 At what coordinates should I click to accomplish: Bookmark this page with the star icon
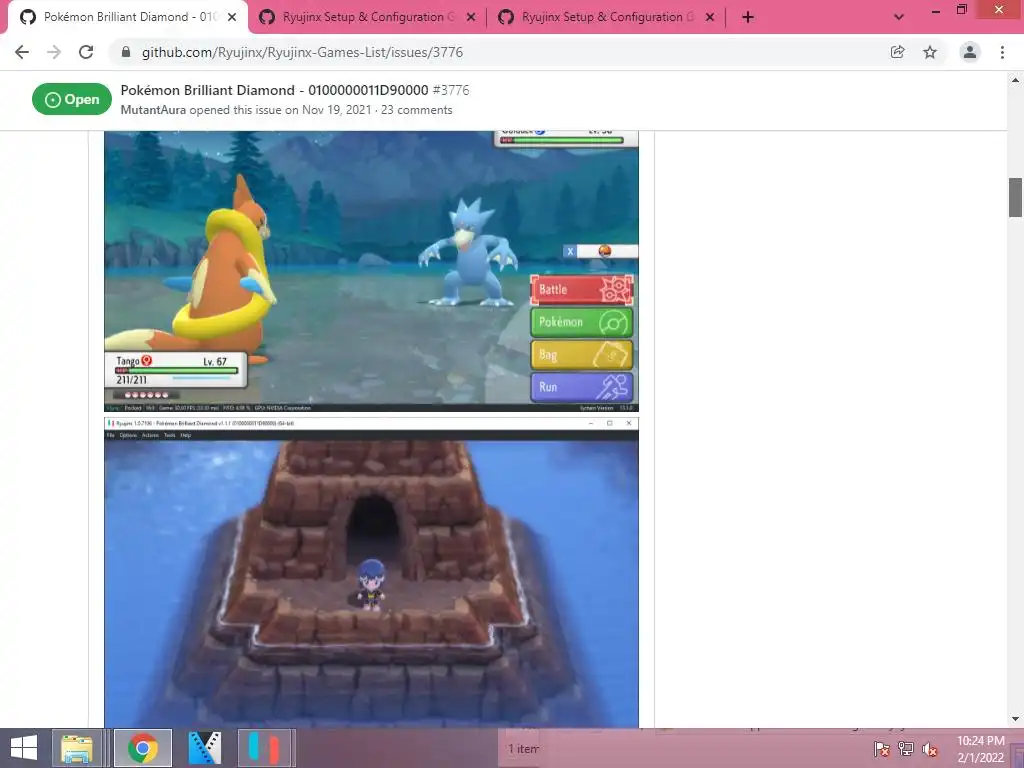coord(930,52)
